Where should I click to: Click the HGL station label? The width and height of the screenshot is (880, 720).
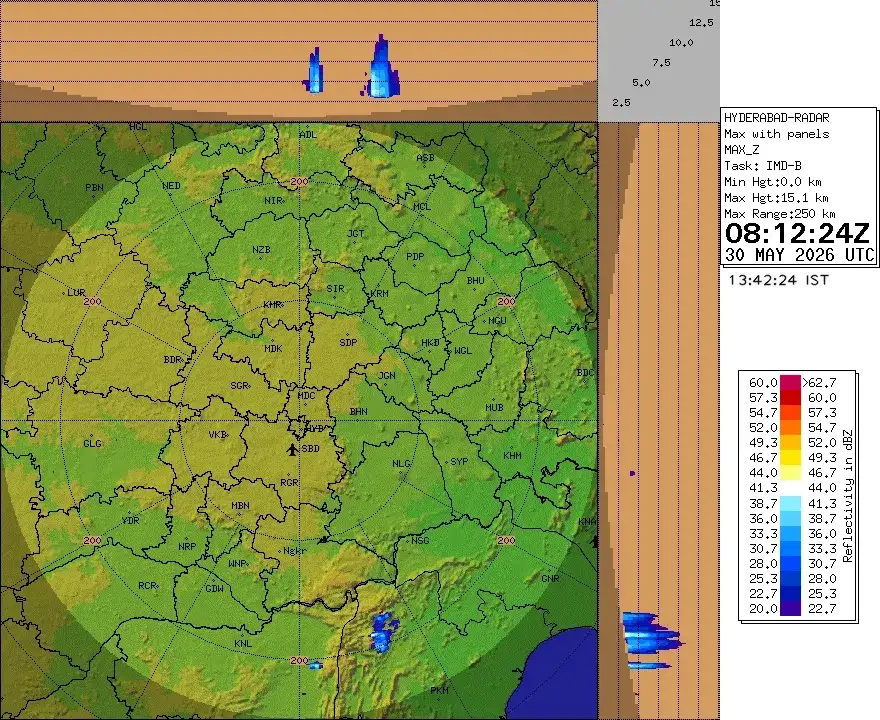[x=138, y=127]
